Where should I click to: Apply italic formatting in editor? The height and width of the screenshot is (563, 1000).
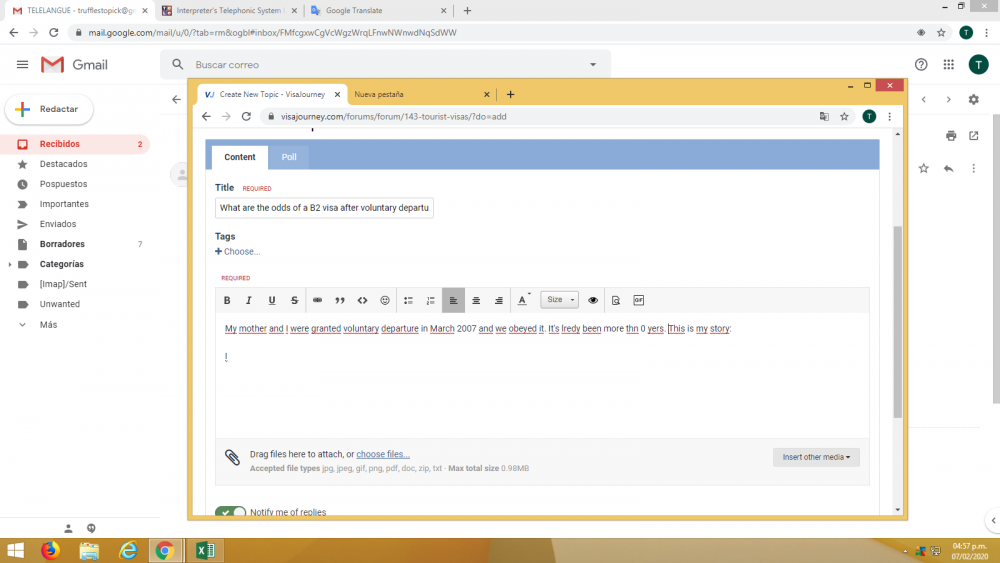pos(249,300)
